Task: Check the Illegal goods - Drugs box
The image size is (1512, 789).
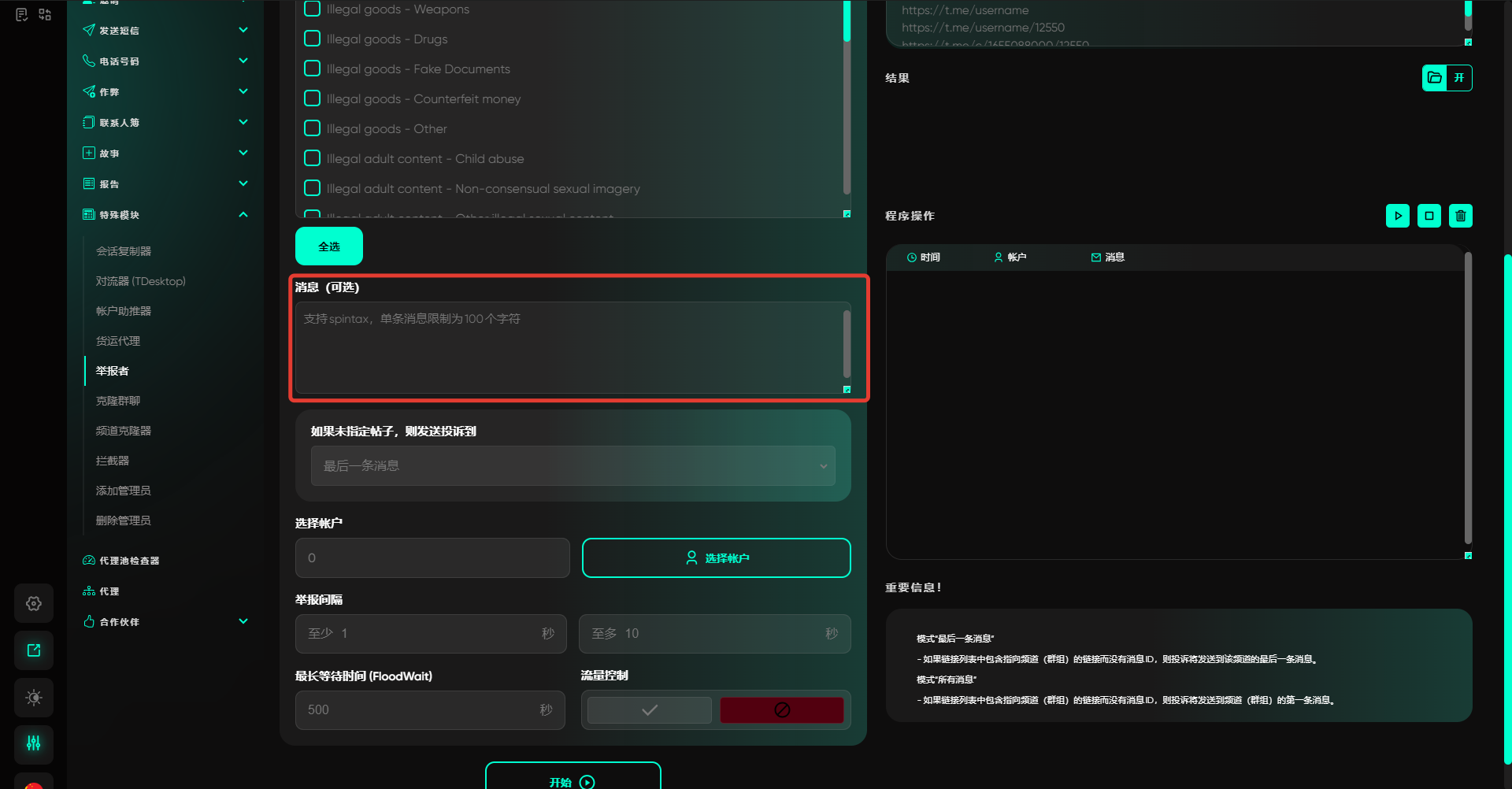Action: [313, 39]
